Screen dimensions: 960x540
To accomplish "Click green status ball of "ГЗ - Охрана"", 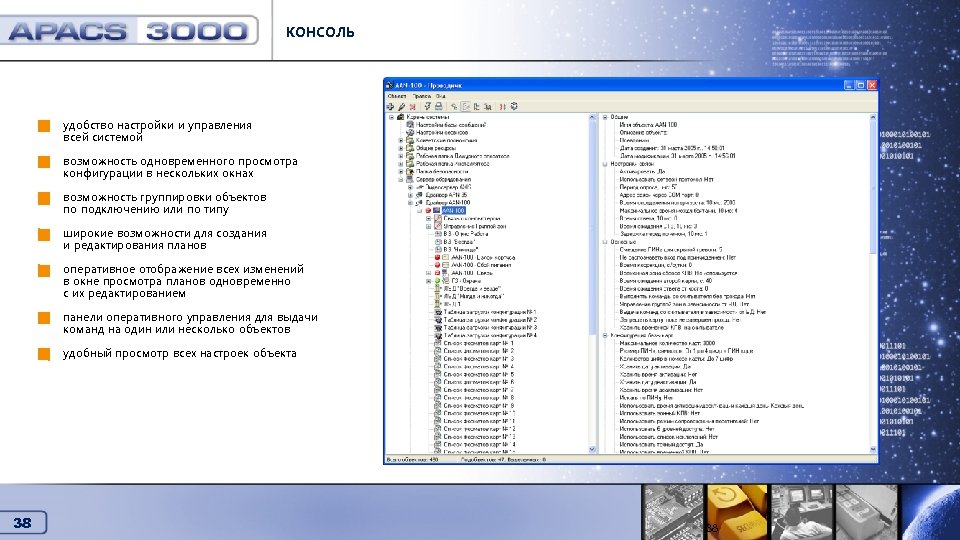I will pos(438,281).
